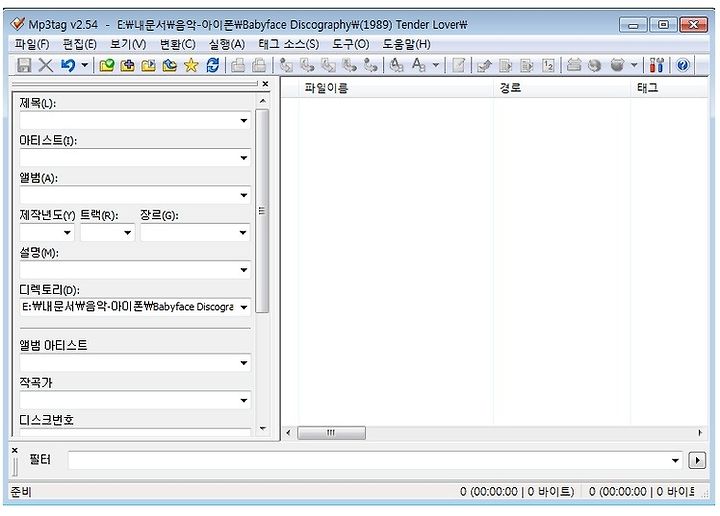Click the last greyed converter icon before Actions
The image size is (720, 516).
(x=371, y=65)
